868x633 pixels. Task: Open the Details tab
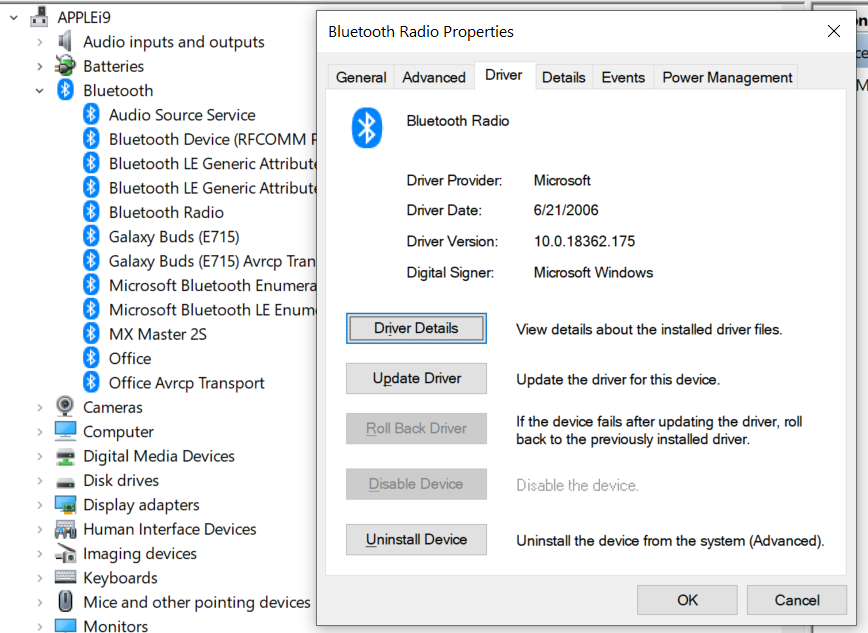[564, 77]
